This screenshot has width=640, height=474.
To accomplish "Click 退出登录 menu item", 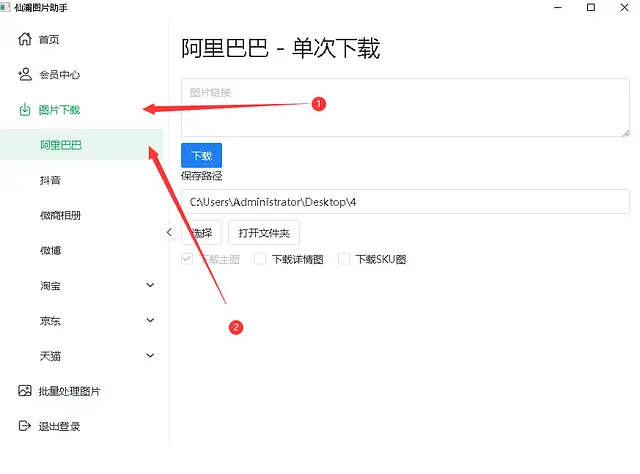I will tap(82, 426).
